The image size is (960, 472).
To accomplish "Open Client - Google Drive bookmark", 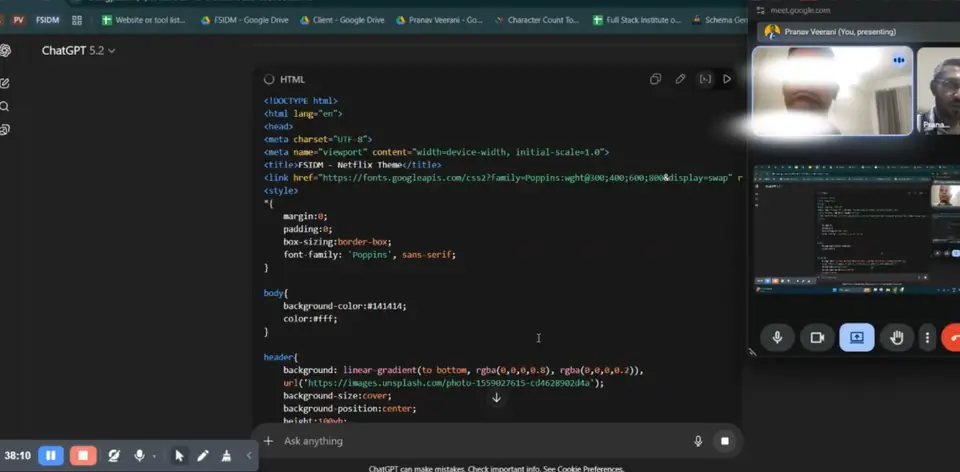I will (342, 20).
